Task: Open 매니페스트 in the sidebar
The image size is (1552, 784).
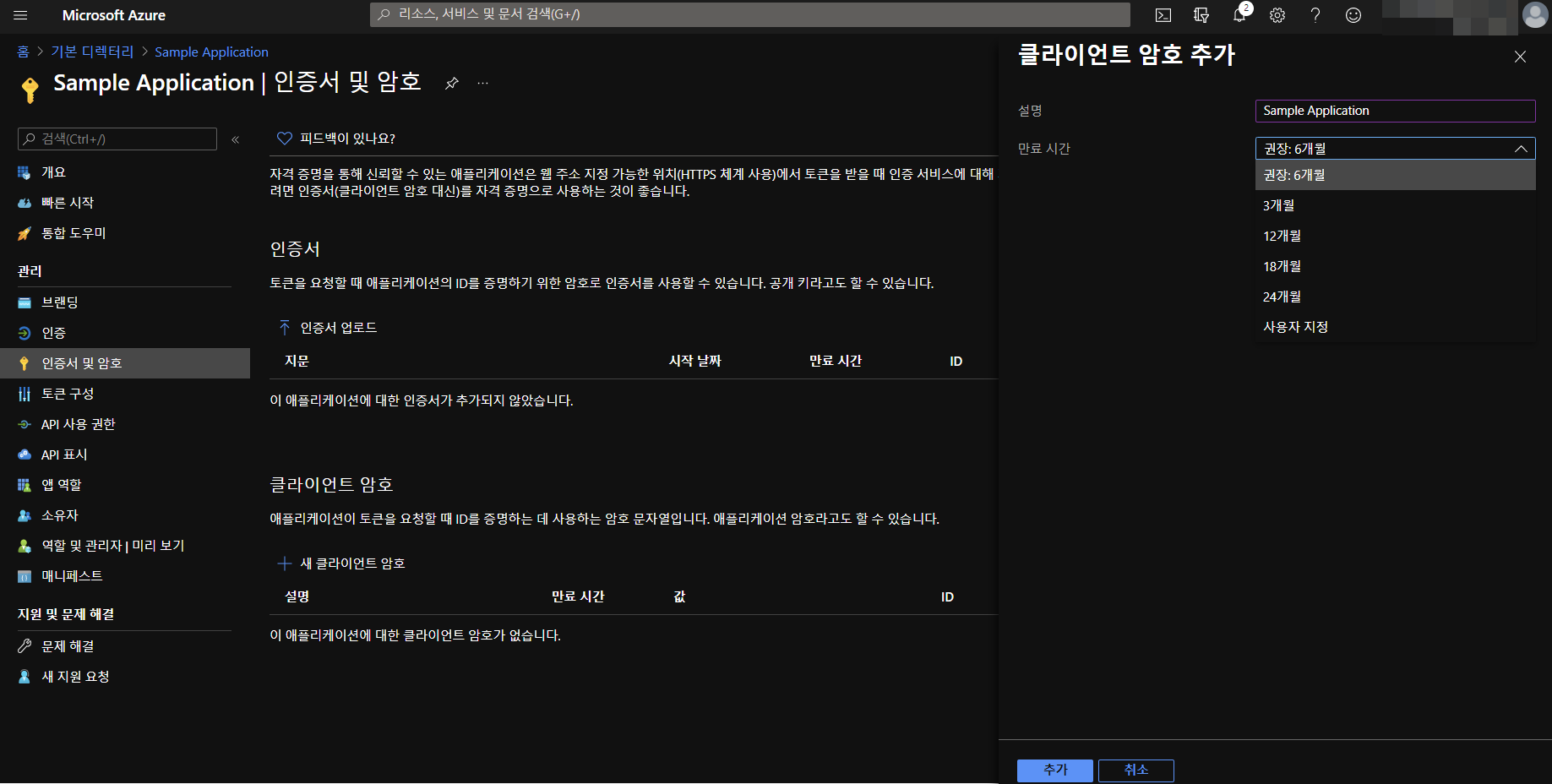Action: coord(72,576)
